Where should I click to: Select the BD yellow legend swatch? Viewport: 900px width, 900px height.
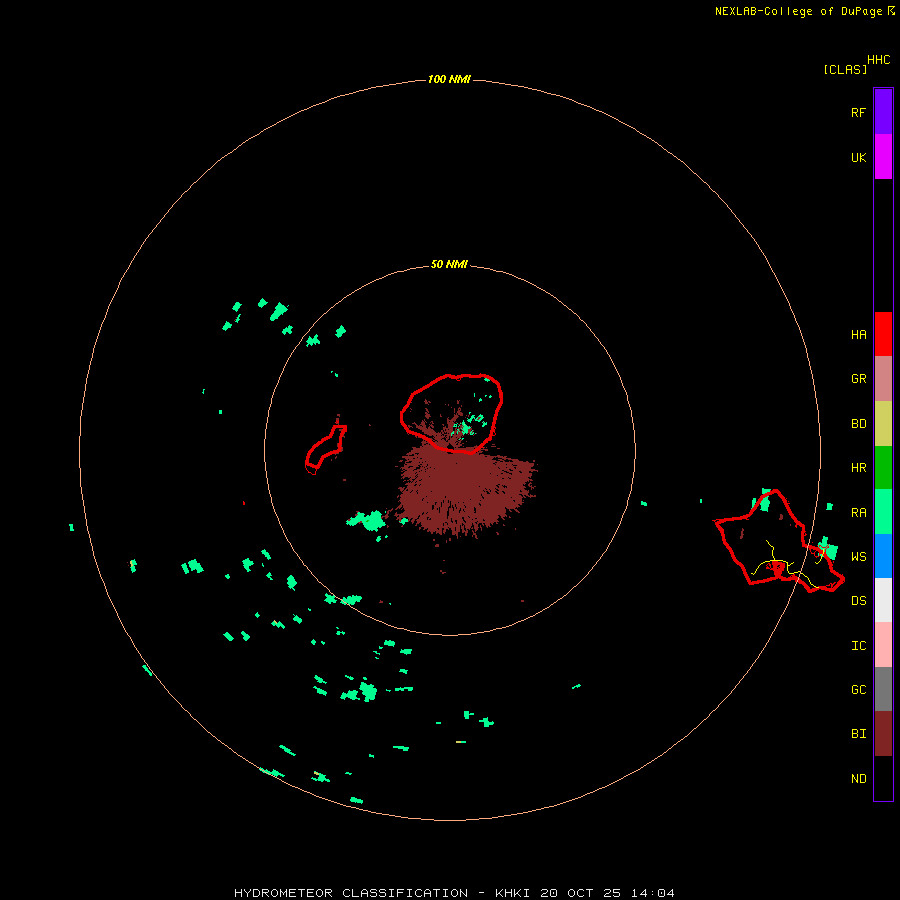(883, 424)
